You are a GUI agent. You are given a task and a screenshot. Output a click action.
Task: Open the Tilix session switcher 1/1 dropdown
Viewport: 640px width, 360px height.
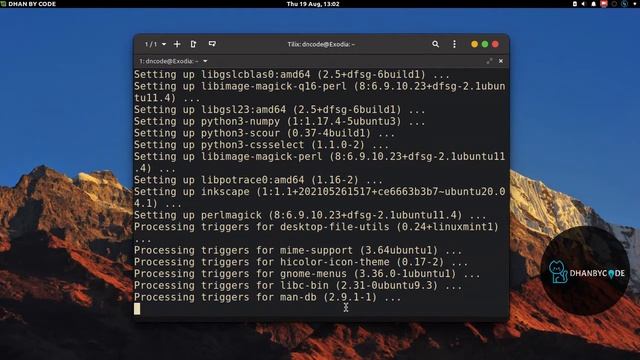(x=156, y=44)
